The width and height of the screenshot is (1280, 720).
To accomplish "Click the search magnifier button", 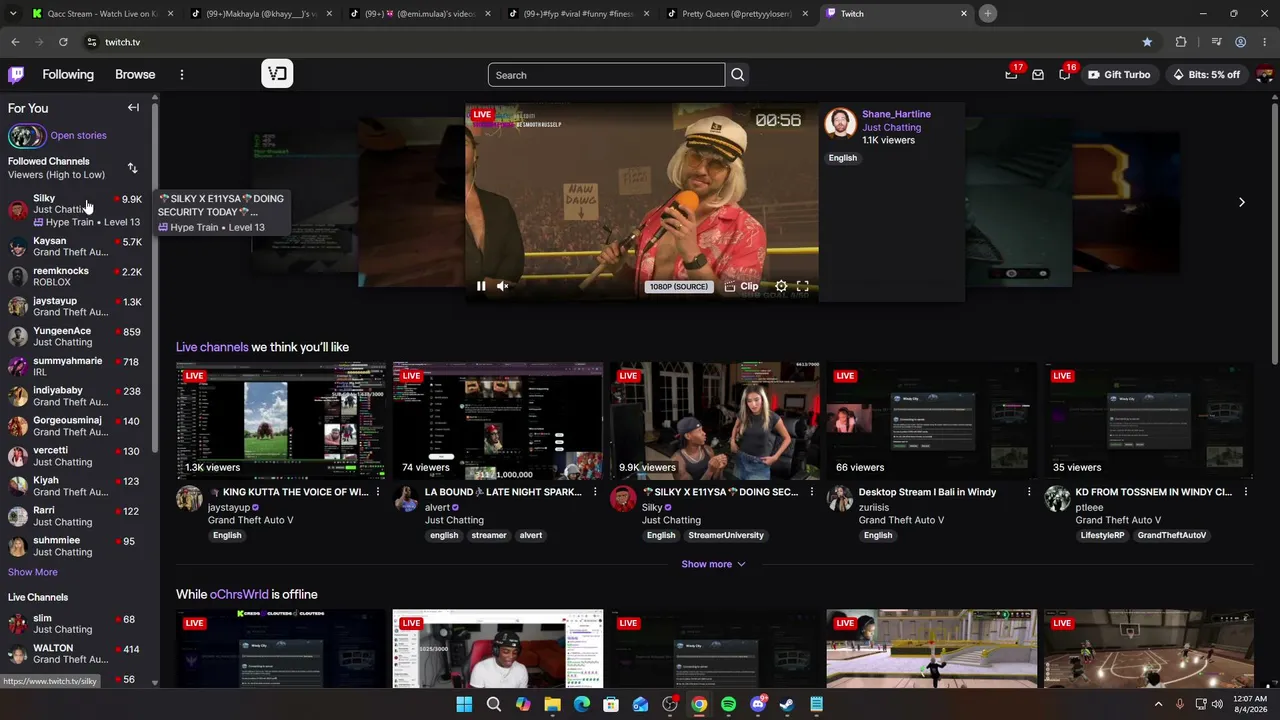I will point(738,75).
